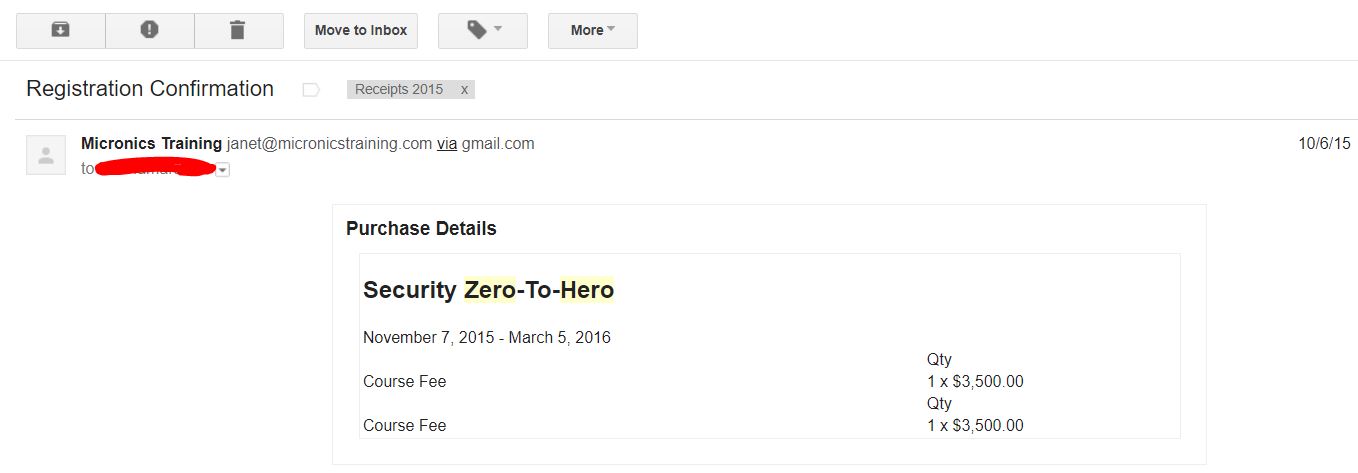This screenshot has width=1358, height=473.
Task: Click the highlighted word Hero in the title
Action: pos(587,290)
